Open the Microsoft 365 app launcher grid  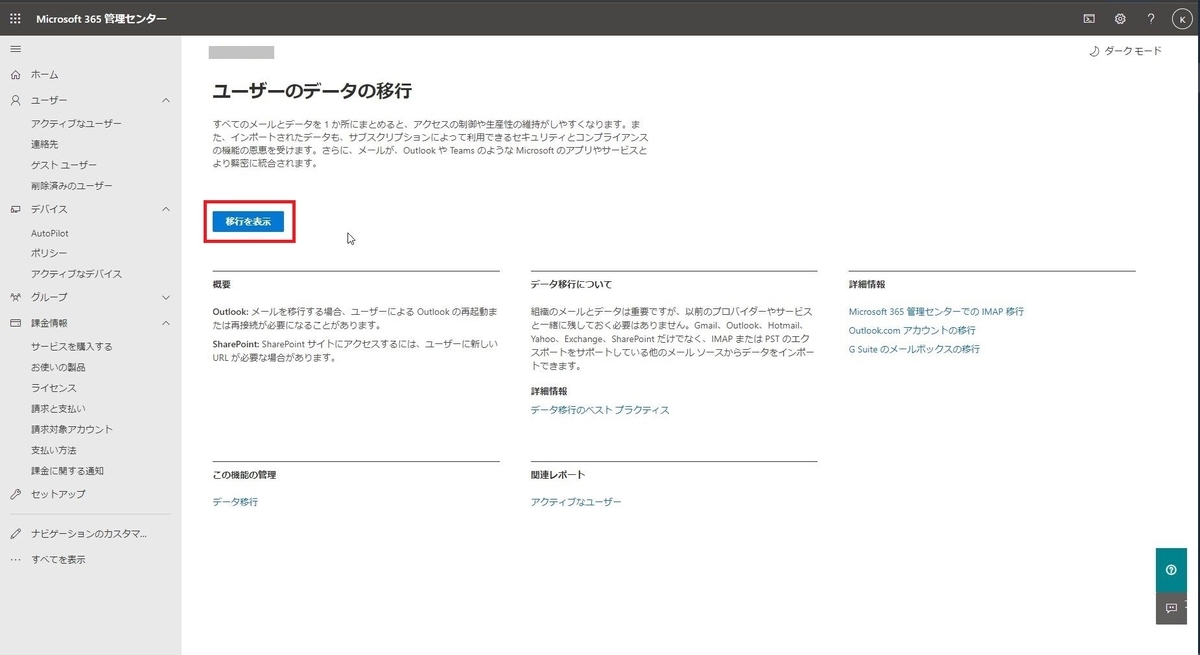15,17
